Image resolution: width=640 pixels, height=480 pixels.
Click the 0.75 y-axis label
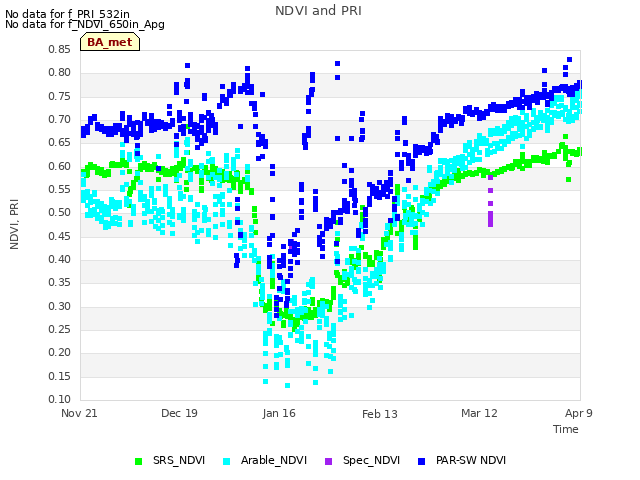pos(60,96)
